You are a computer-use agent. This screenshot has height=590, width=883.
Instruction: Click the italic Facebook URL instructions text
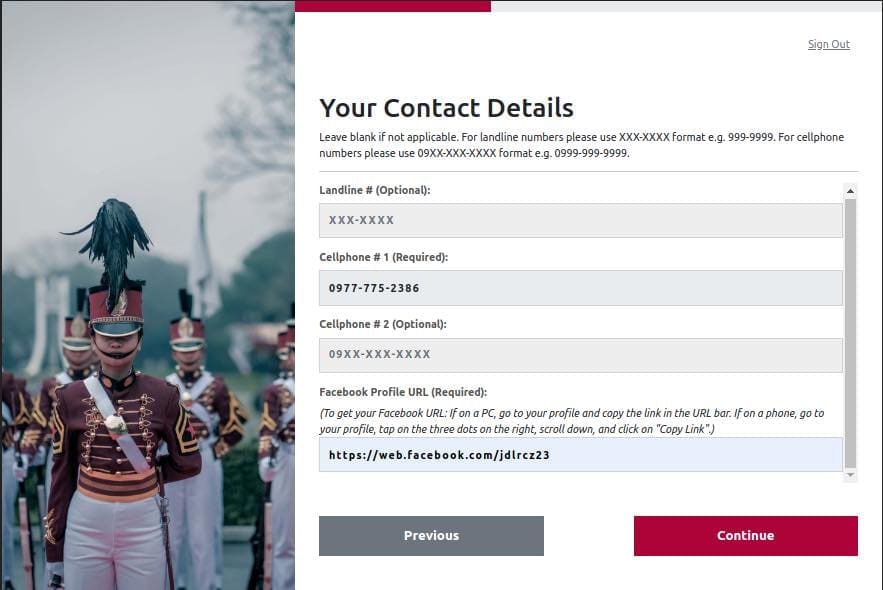click(x=571, y=421)
